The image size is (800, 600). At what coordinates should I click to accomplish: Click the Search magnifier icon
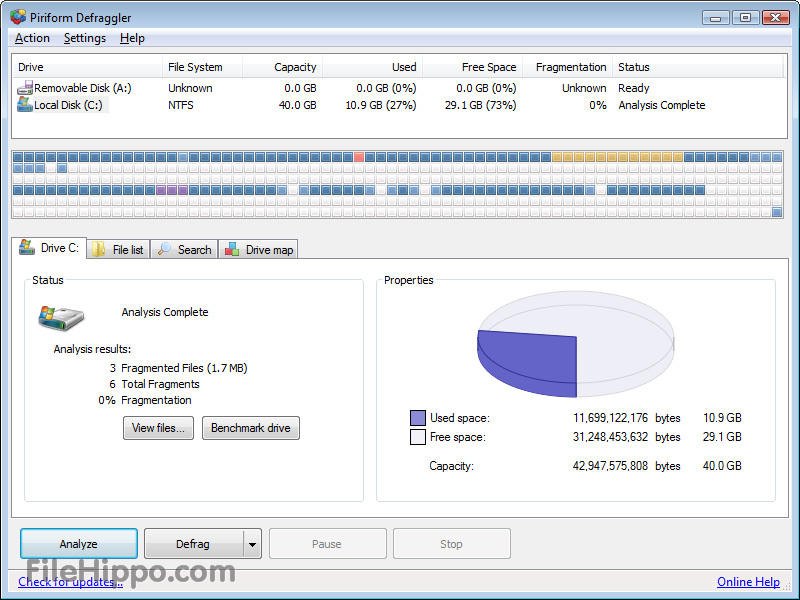pos(165,250)
